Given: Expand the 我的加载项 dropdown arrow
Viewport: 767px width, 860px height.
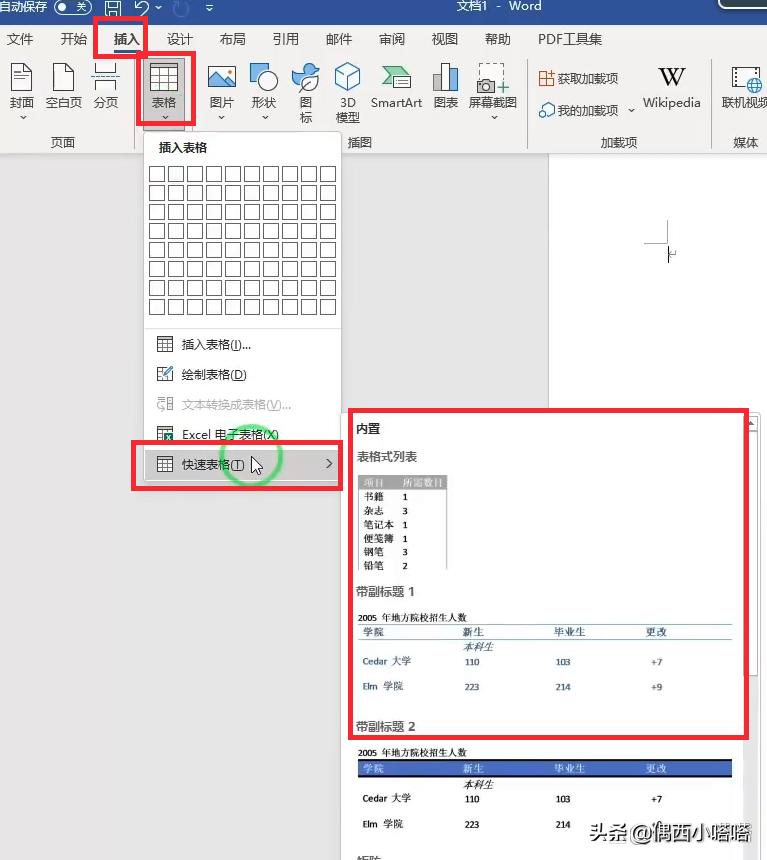Looking at the screenshot, I should (x=631, y=111).
